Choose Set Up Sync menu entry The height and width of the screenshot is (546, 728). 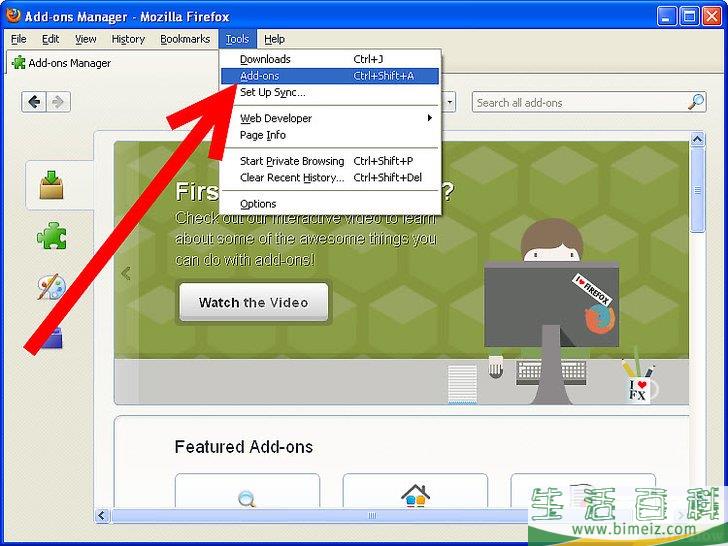point(330,92)
